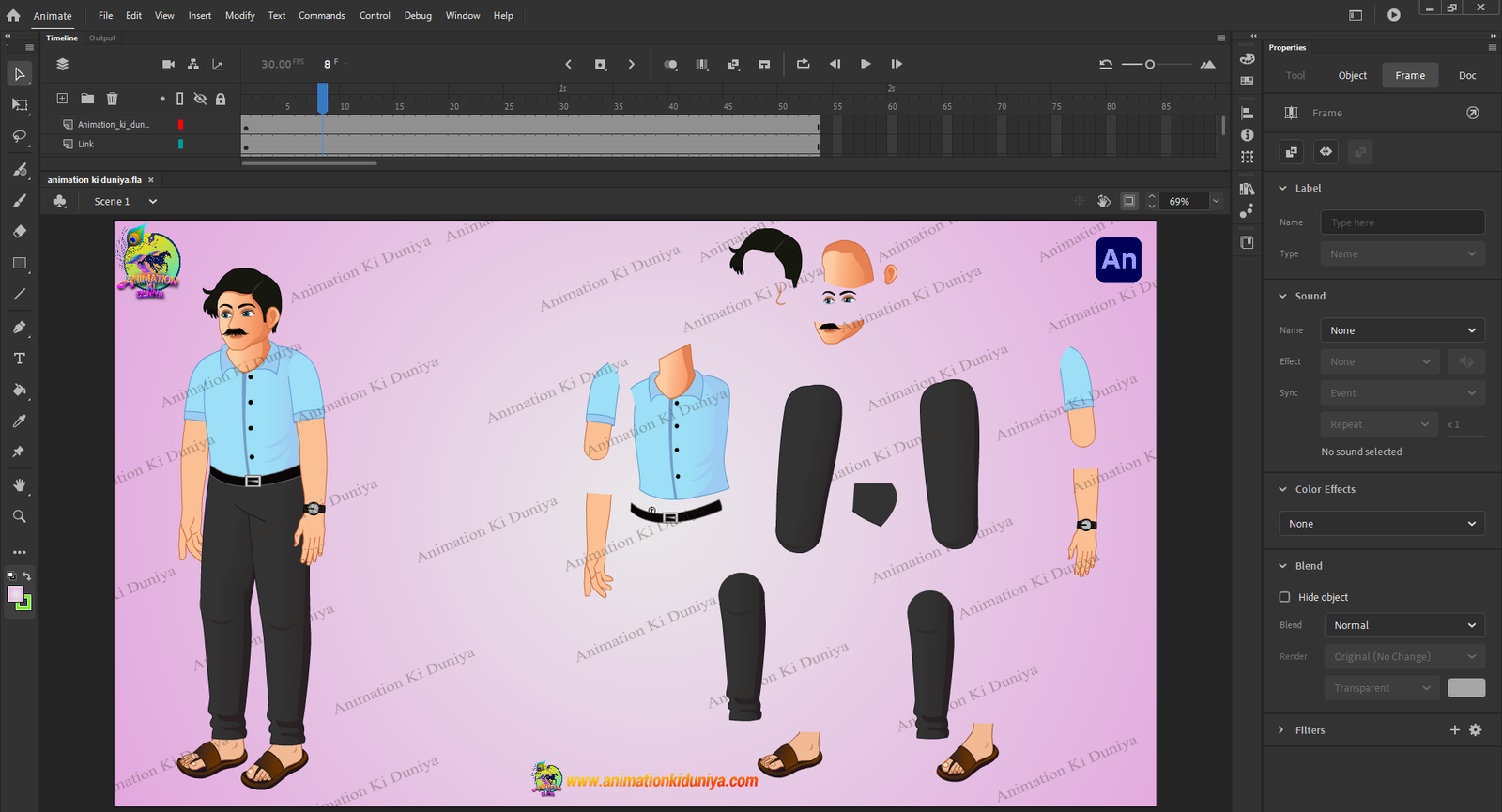
Task: Select the Animation_ki_dun layer
Action: tap(113, 124)
